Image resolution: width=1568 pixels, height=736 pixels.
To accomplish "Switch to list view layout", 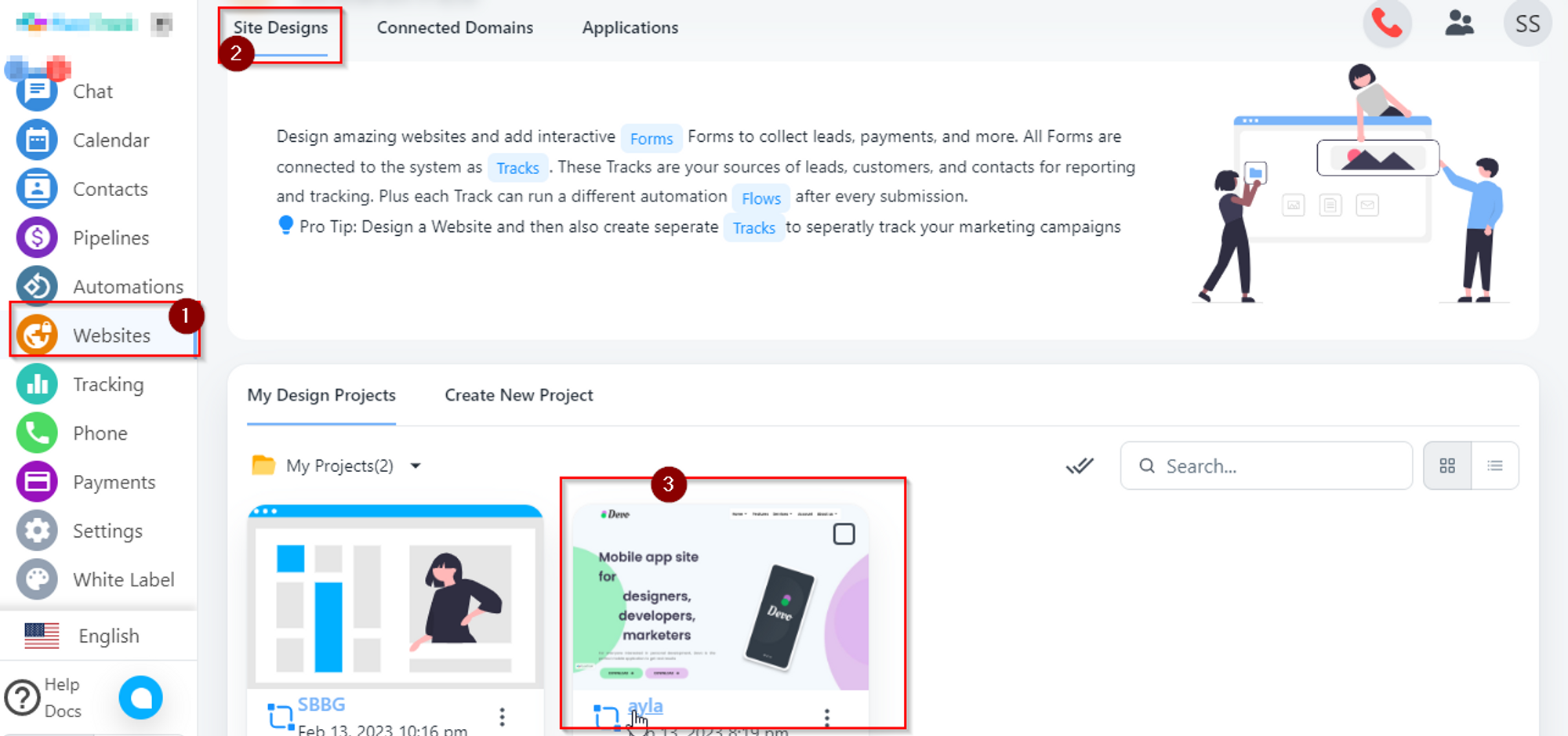I will tap(1495, 466).
